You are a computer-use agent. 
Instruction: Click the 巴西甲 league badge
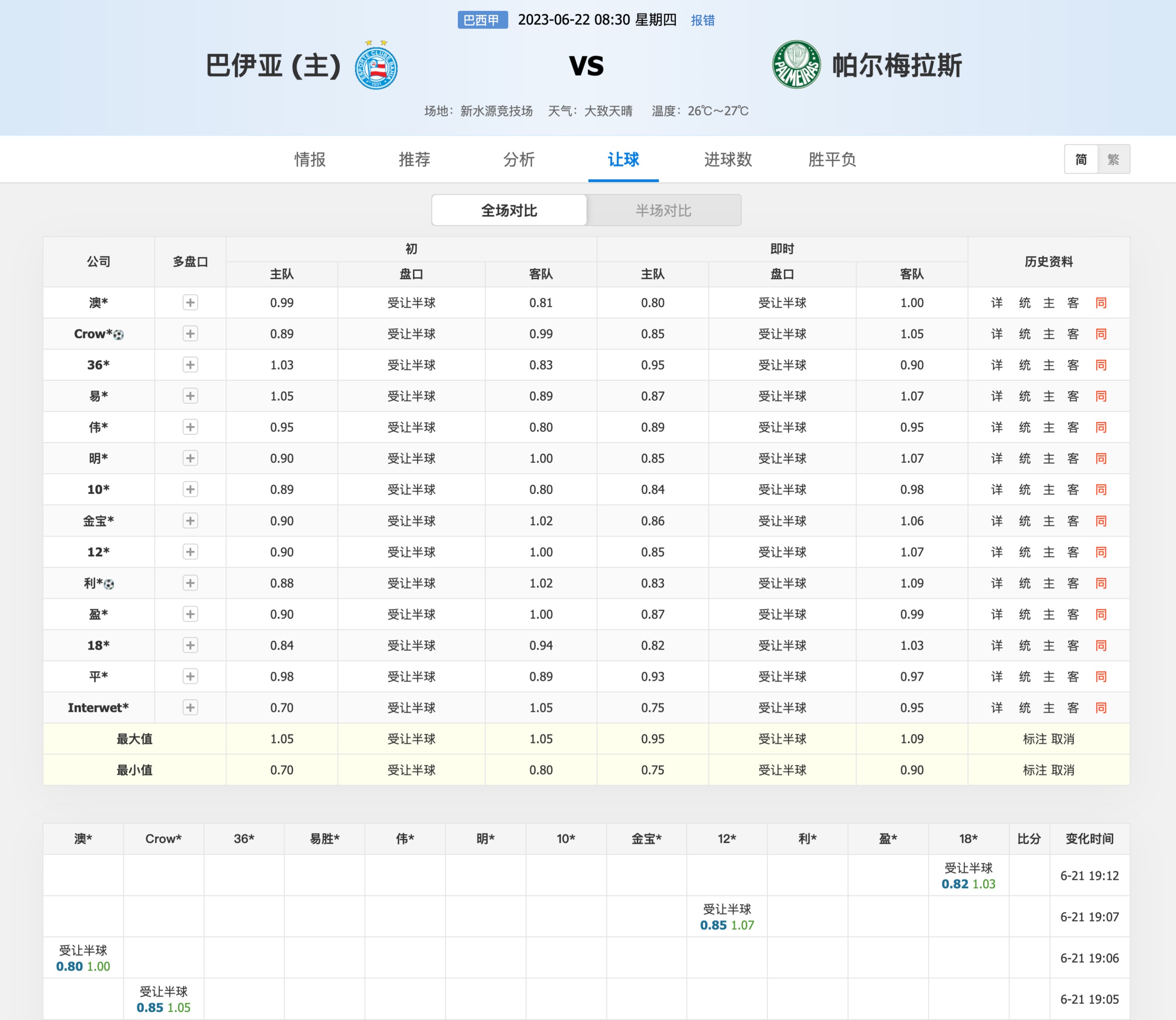pyautogui.click(x=483, y=21)
